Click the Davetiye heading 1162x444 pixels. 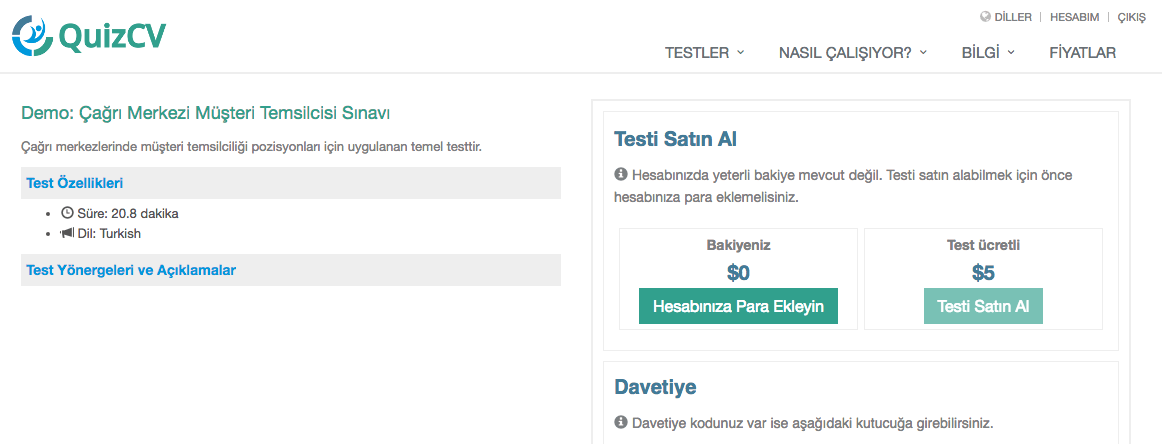tap(655, 386)
